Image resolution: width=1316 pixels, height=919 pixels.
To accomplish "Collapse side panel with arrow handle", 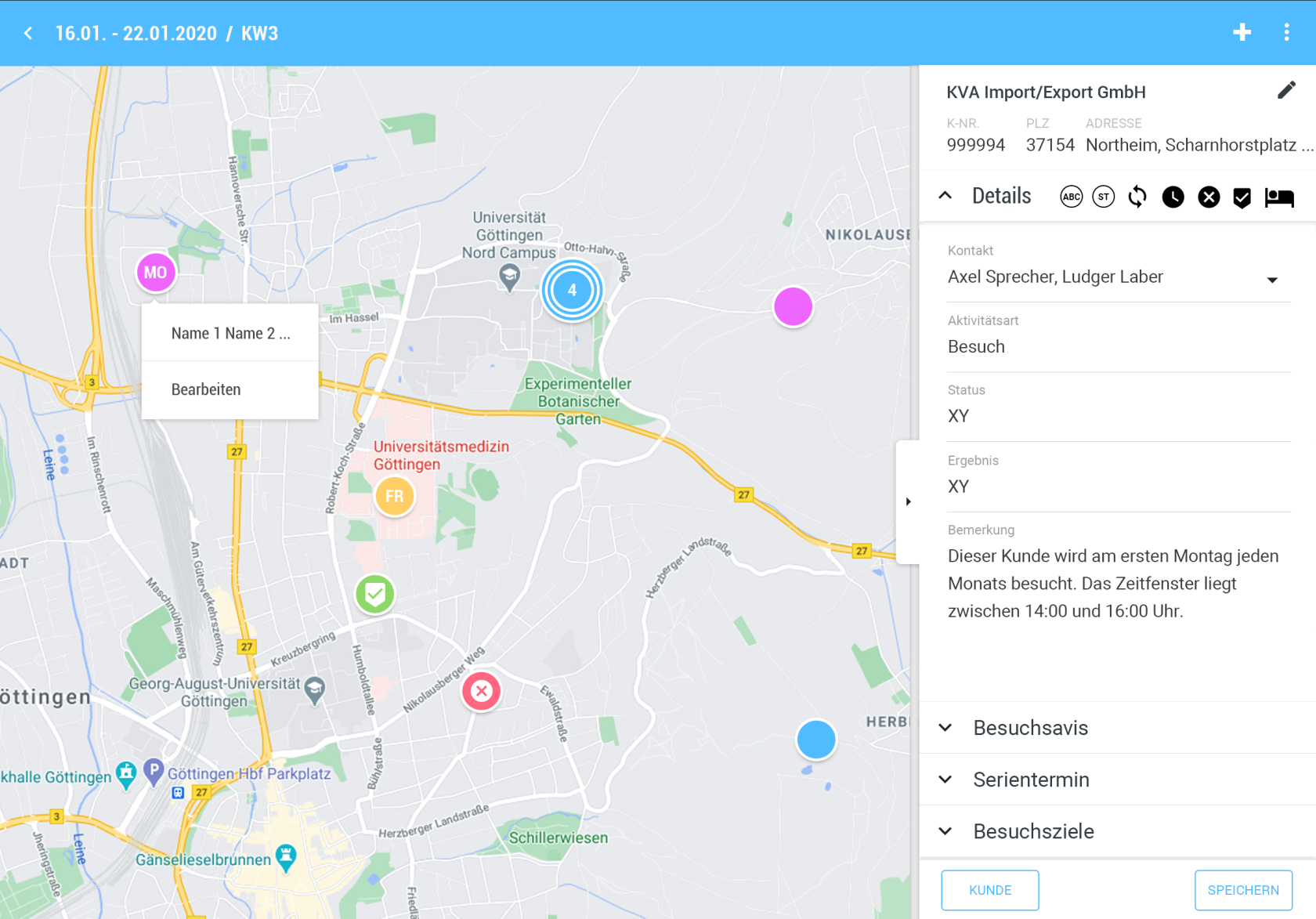I will pos(908,501).
